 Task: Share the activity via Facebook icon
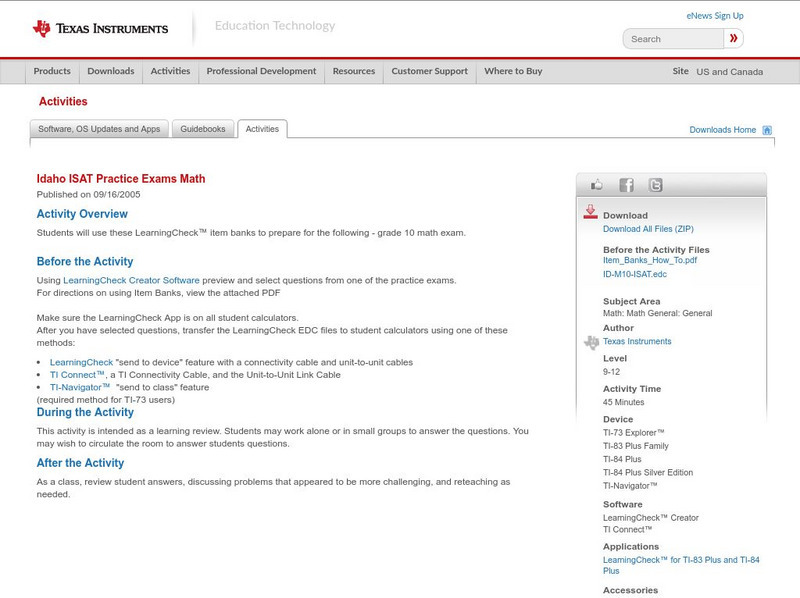[x=626, y=185]
